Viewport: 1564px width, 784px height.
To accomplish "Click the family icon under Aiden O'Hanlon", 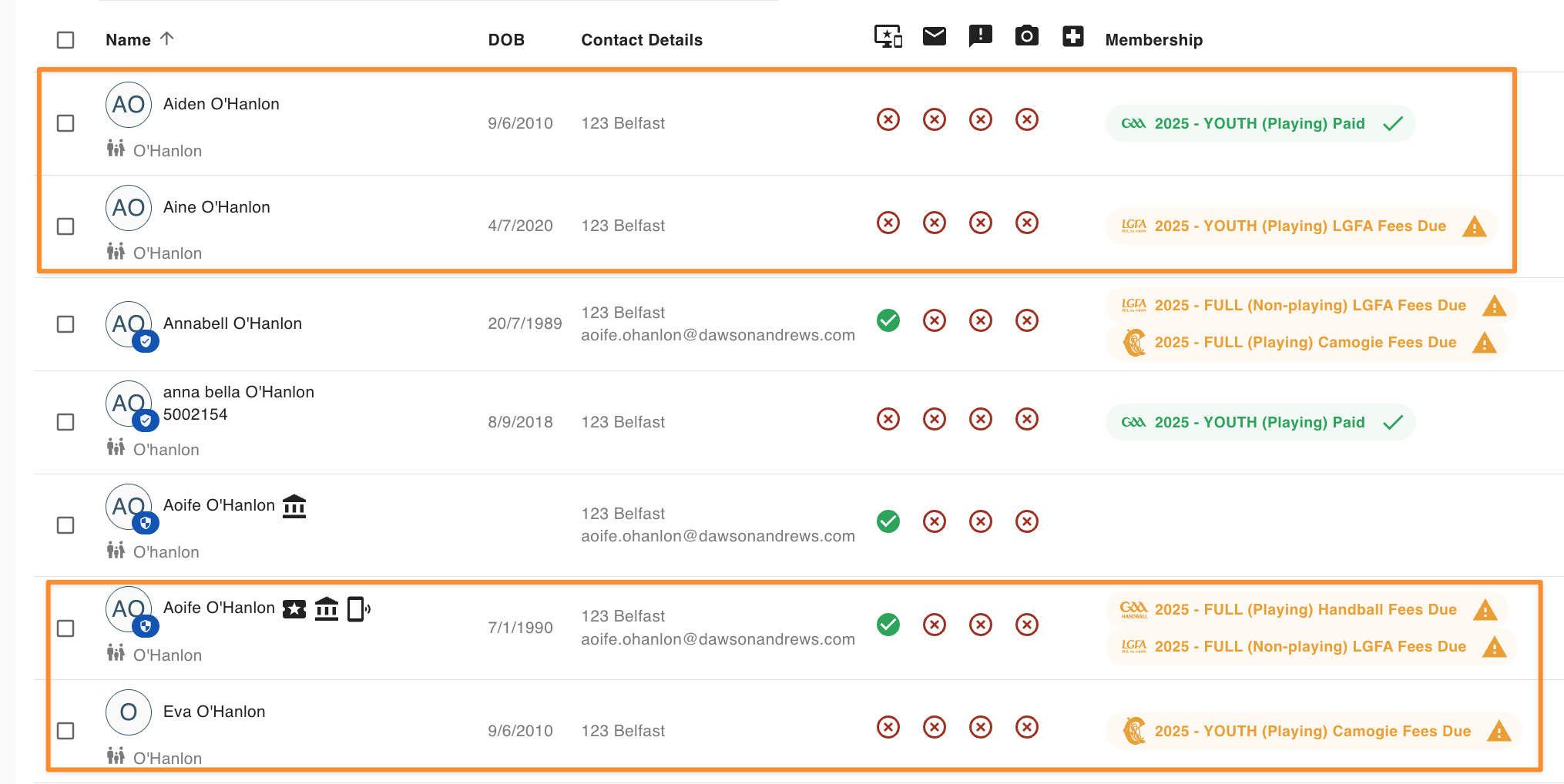I will (116, 149).
